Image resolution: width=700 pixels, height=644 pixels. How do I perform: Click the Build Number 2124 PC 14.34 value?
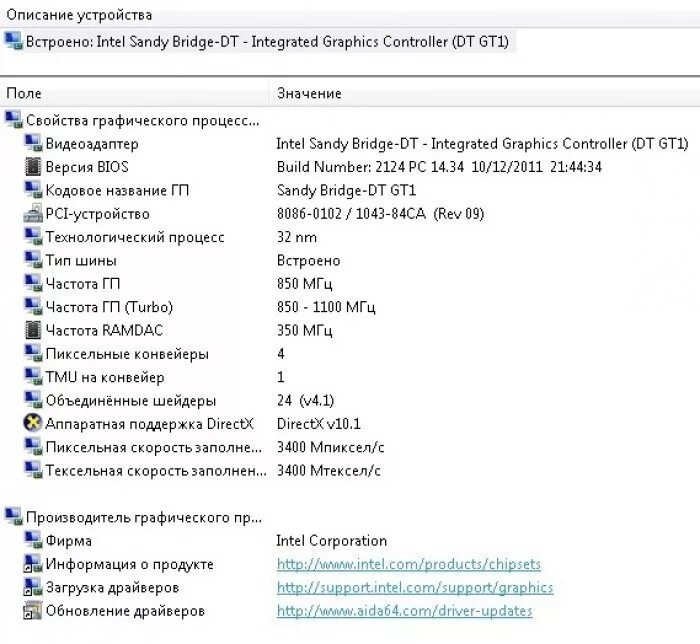click(439, 167)
